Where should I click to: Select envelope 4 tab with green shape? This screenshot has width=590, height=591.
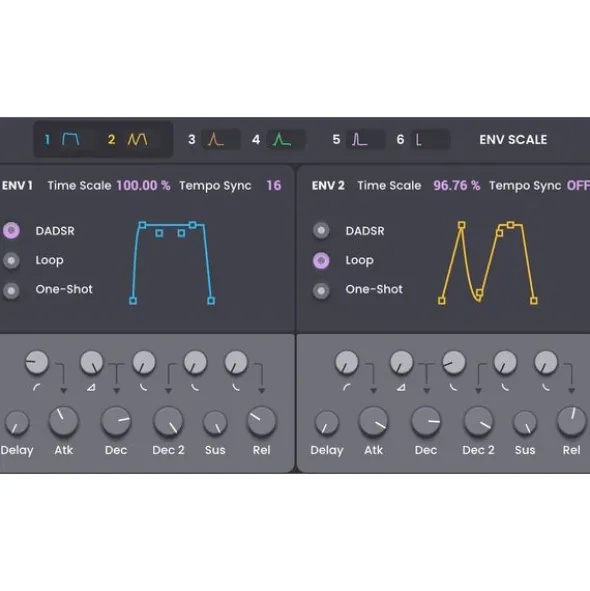click(x=278, y=139)
